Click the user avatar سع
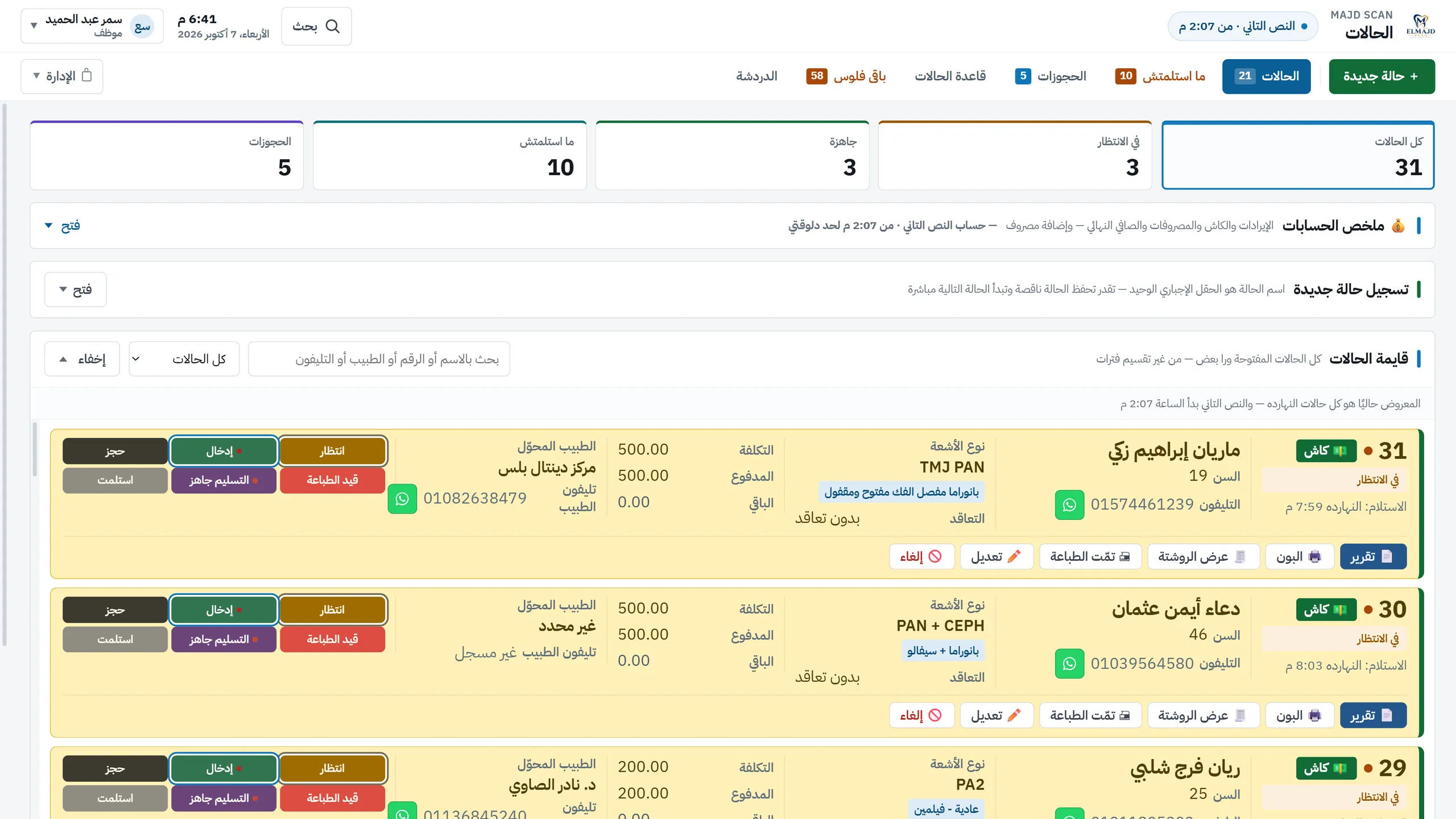The height and width of the screenshot is (819, 1456). click(142, 26)
